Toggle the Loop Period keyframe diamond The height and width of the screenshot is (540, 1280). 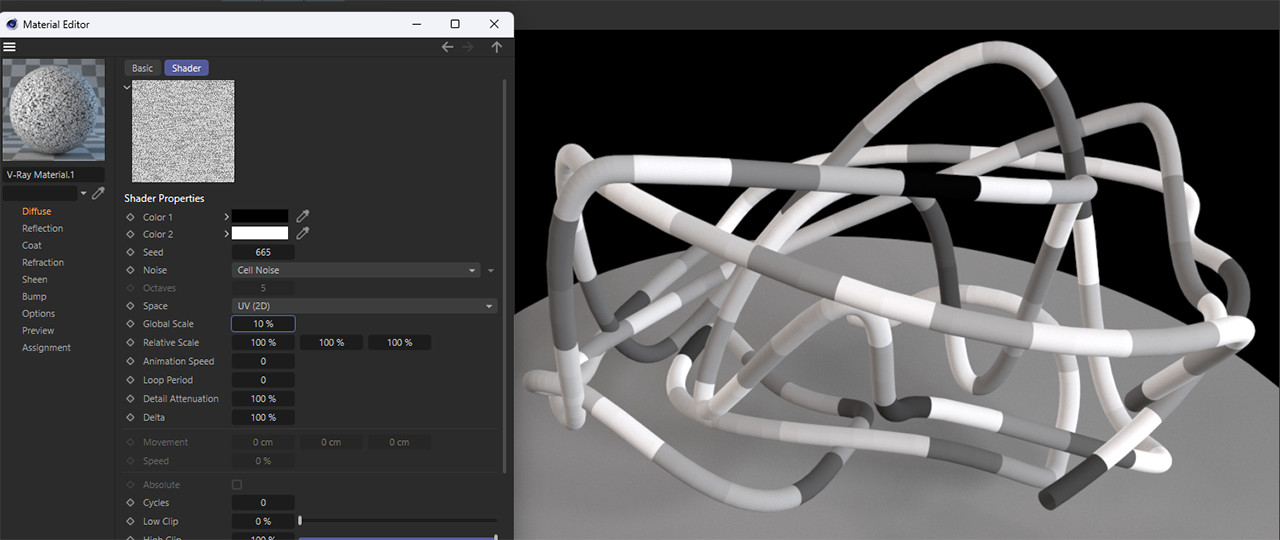(130, 380)
